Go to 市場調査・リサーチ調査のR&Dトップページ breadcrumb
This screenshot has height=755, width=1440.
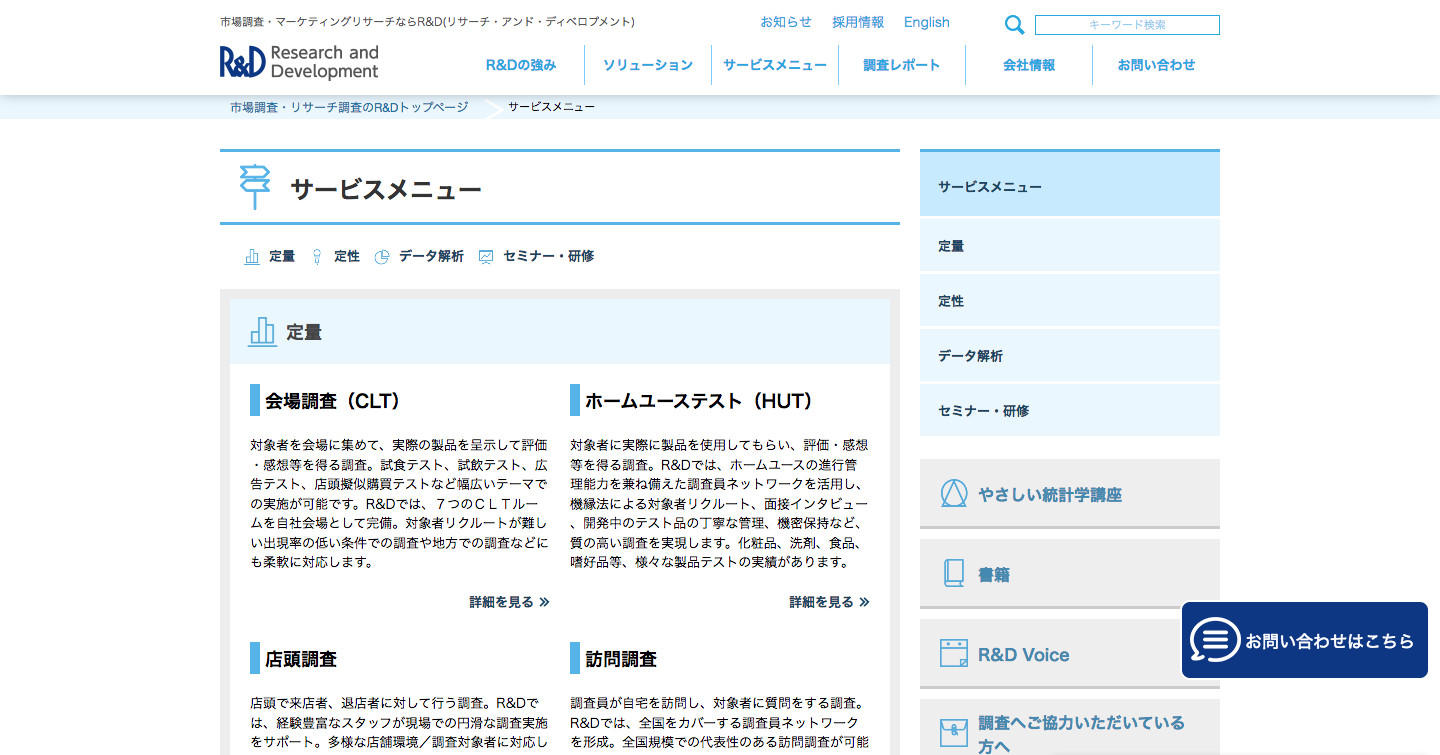(349, 107)
